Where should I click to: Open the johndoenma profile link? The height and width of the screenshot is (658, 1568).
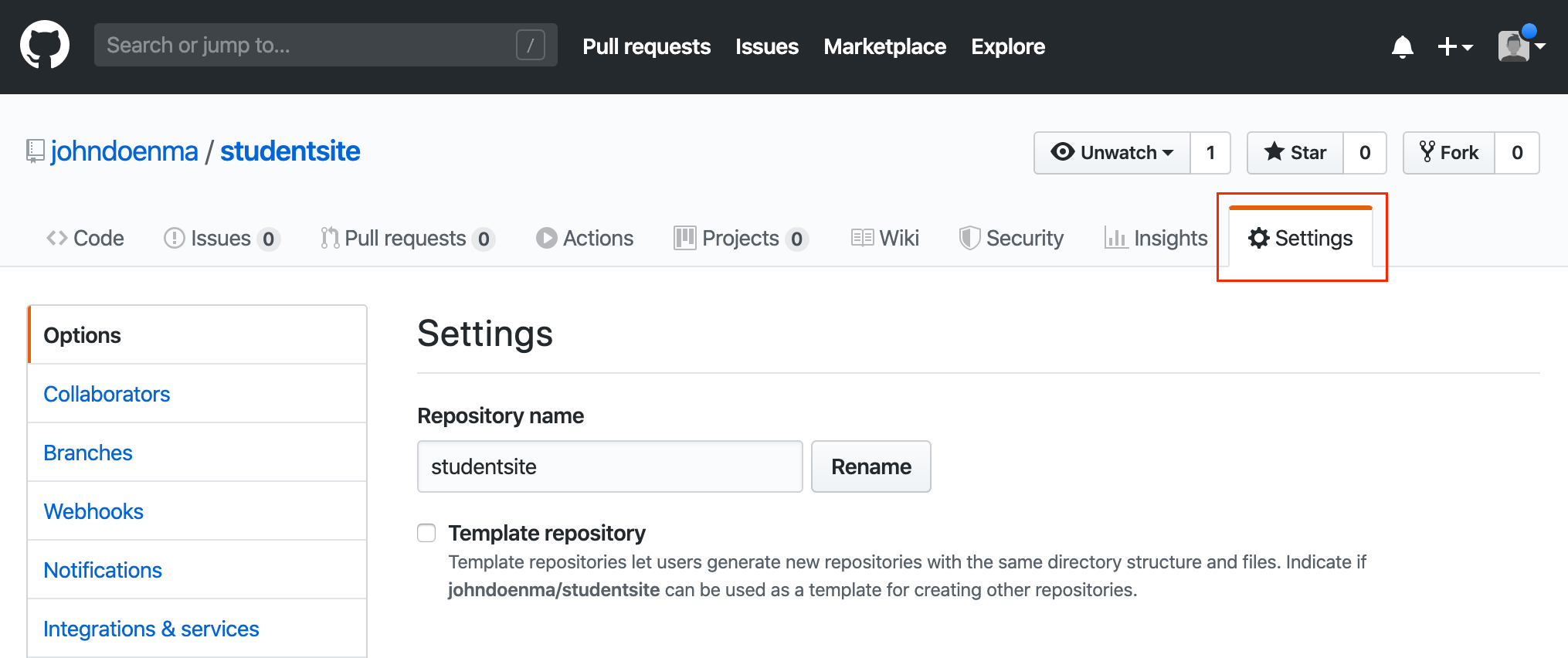124,151
